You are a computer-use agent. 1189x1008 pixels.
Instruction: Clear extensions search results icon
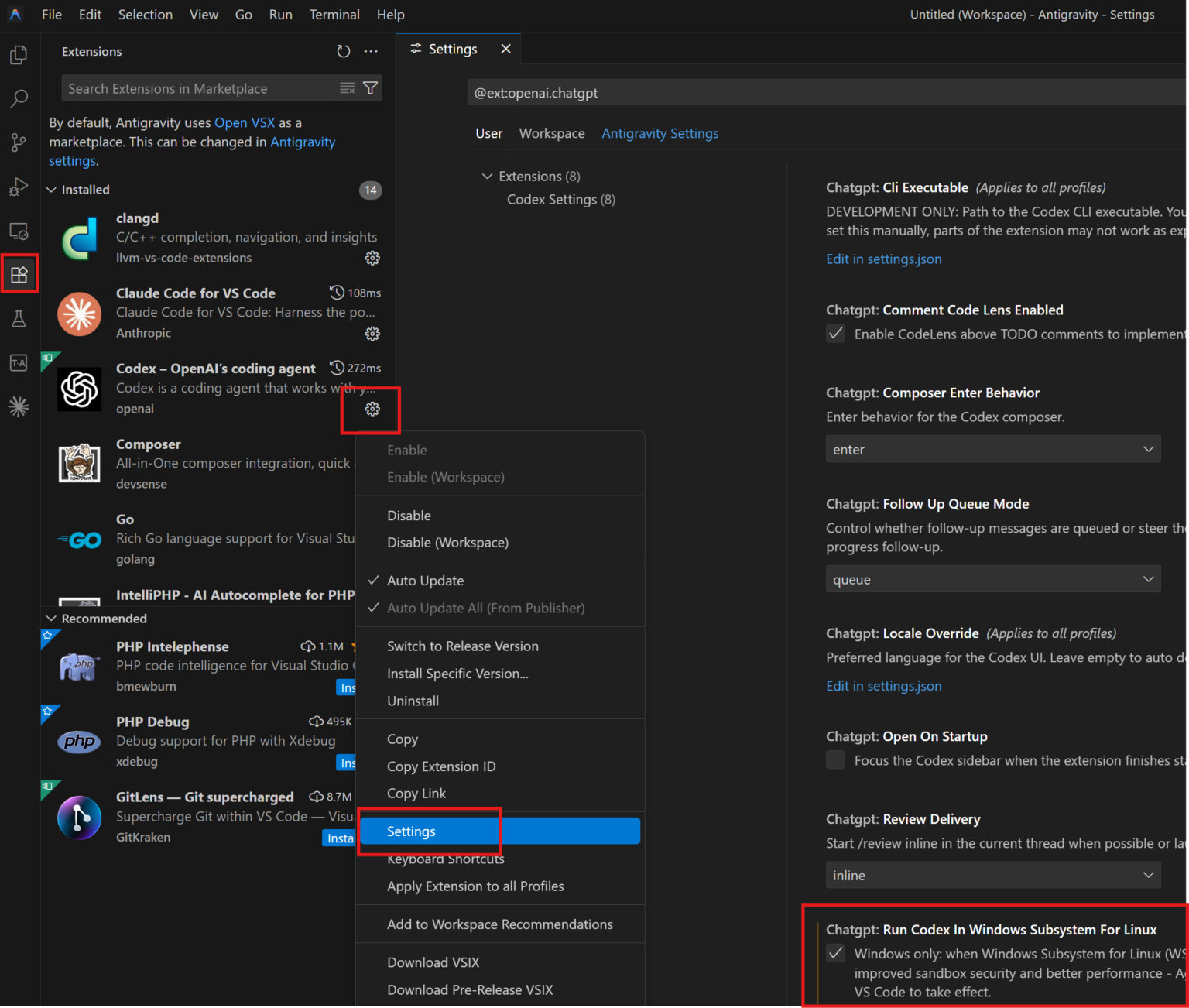pyautogui.click(x=348, y=88)
